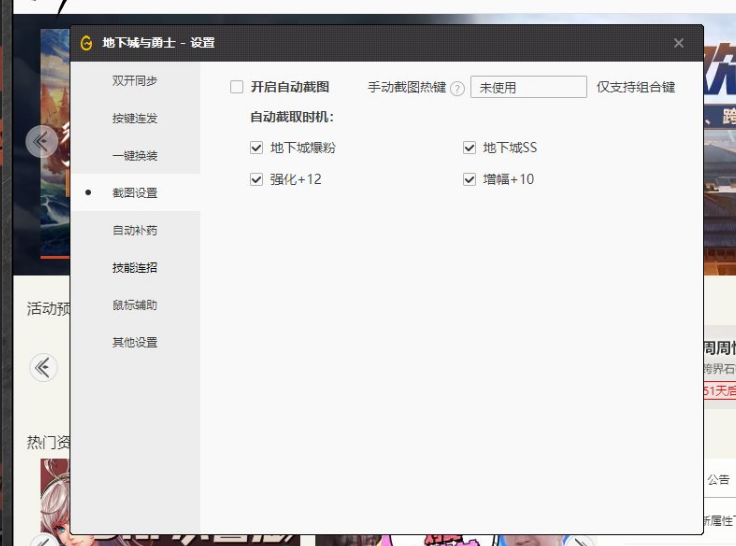
Task: Click the 手动截图热键 hotkey input field
Action: 529,87
